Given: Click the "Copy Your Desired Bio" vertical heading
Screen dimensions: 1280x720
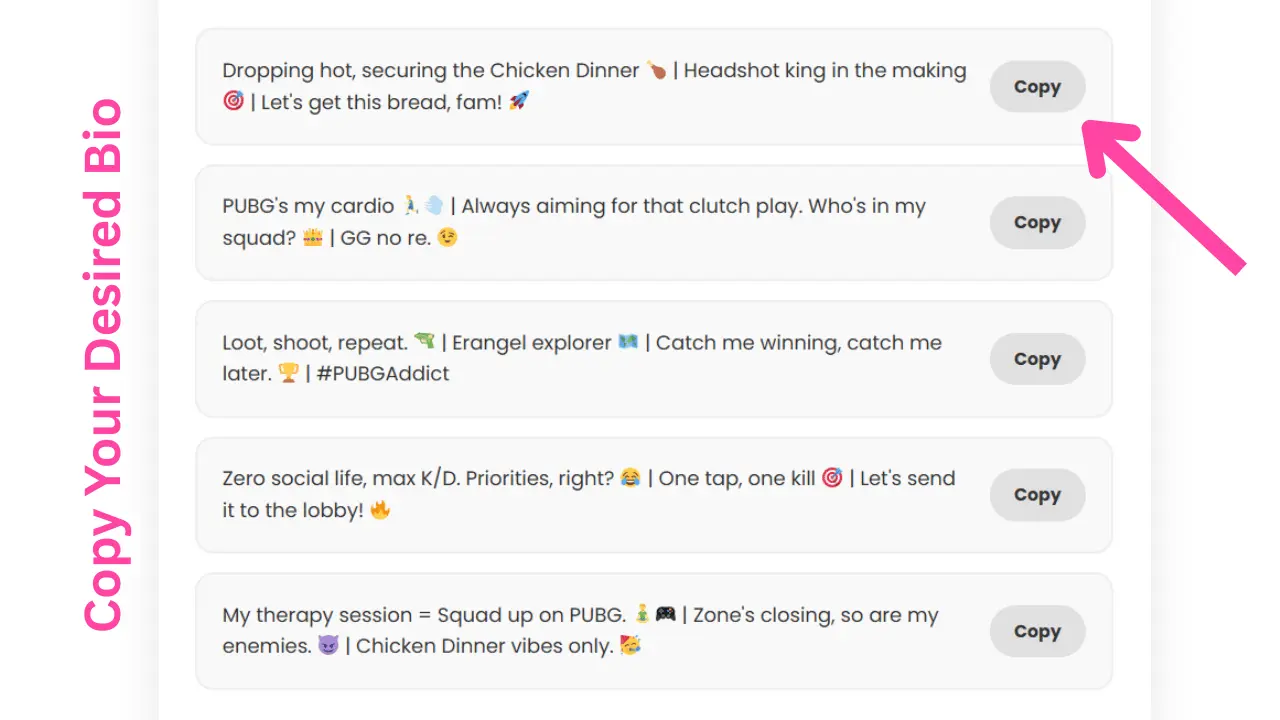Looking at the screenshot, I should 103,365.
